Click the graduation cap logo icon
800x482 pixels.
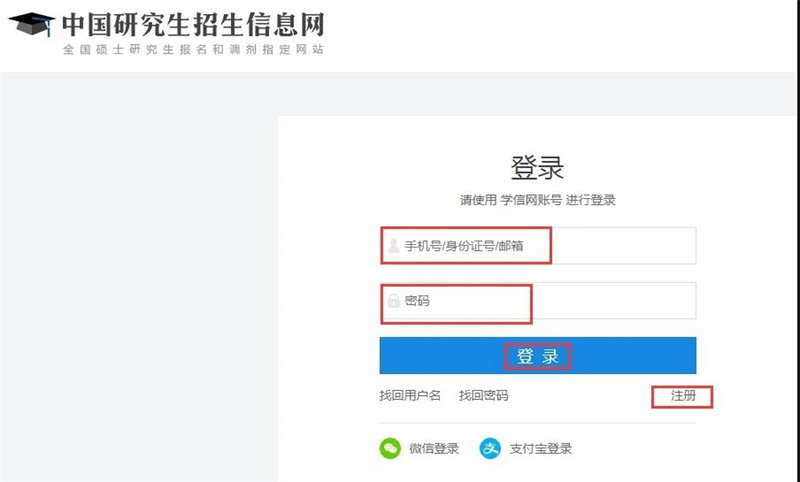tap(32, 24)
